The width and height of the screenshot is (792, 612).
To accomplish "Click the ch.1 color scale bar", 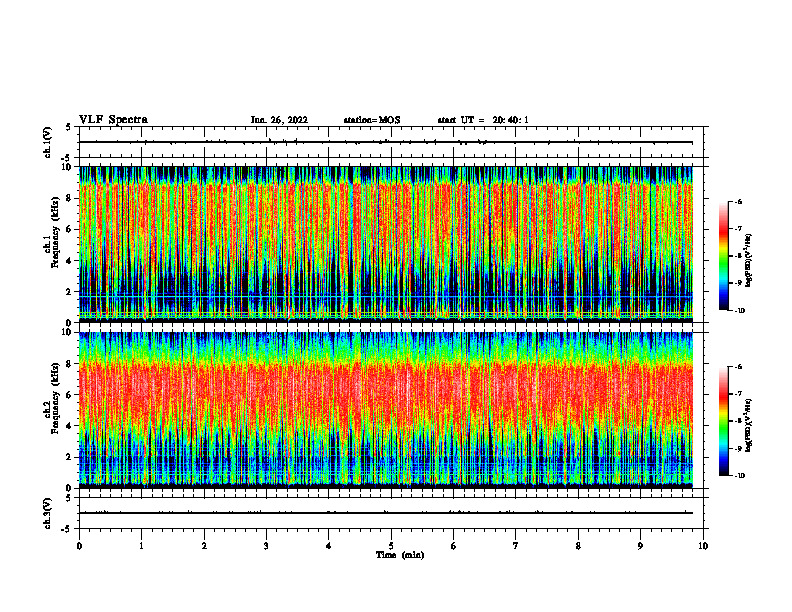I will pyautogui.click(x=724, y=256).
